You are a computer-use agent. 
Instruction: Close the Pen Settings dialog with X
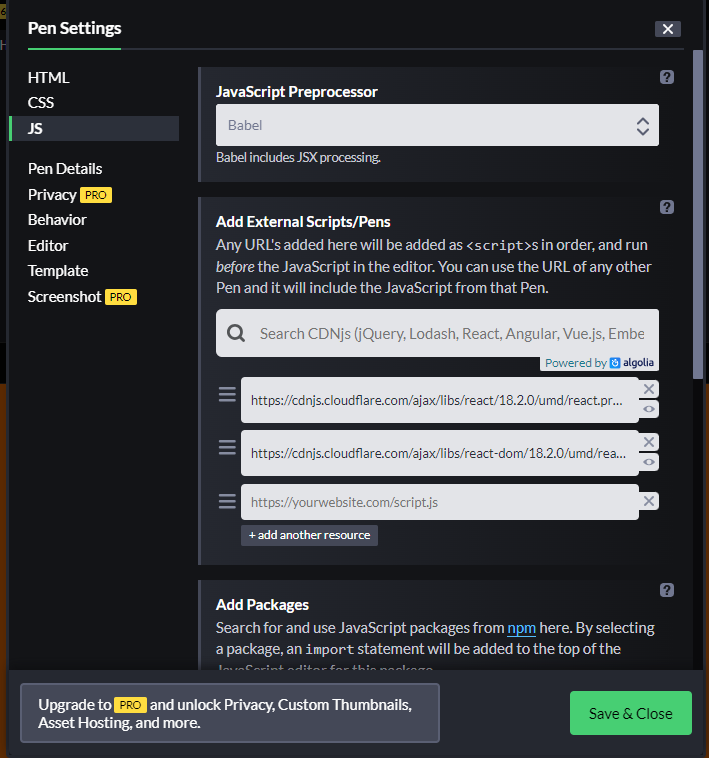(667, 29)
